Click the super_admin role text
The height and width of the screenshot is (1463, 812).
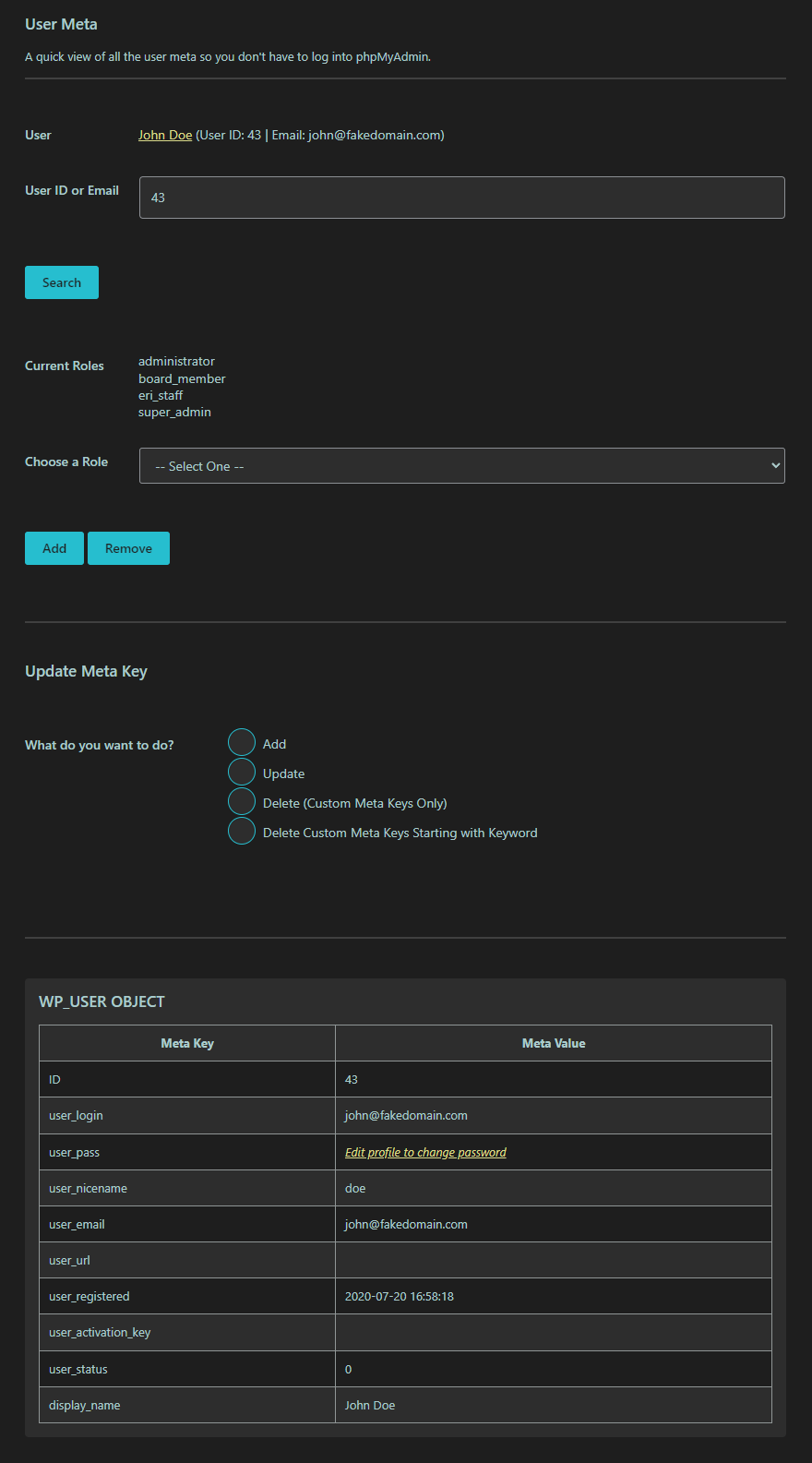pos(174,412)
